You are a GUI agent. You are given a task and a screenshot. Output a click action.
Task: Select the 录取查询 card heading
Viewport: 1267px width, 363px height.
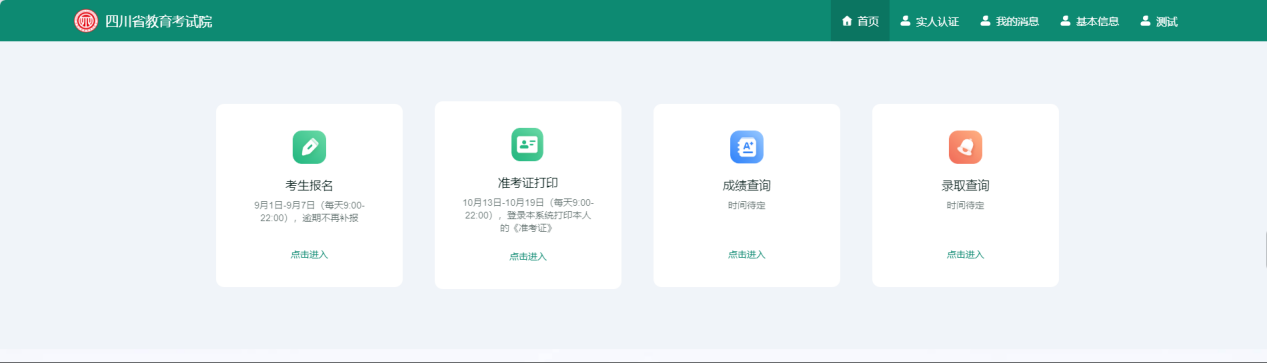965,185
